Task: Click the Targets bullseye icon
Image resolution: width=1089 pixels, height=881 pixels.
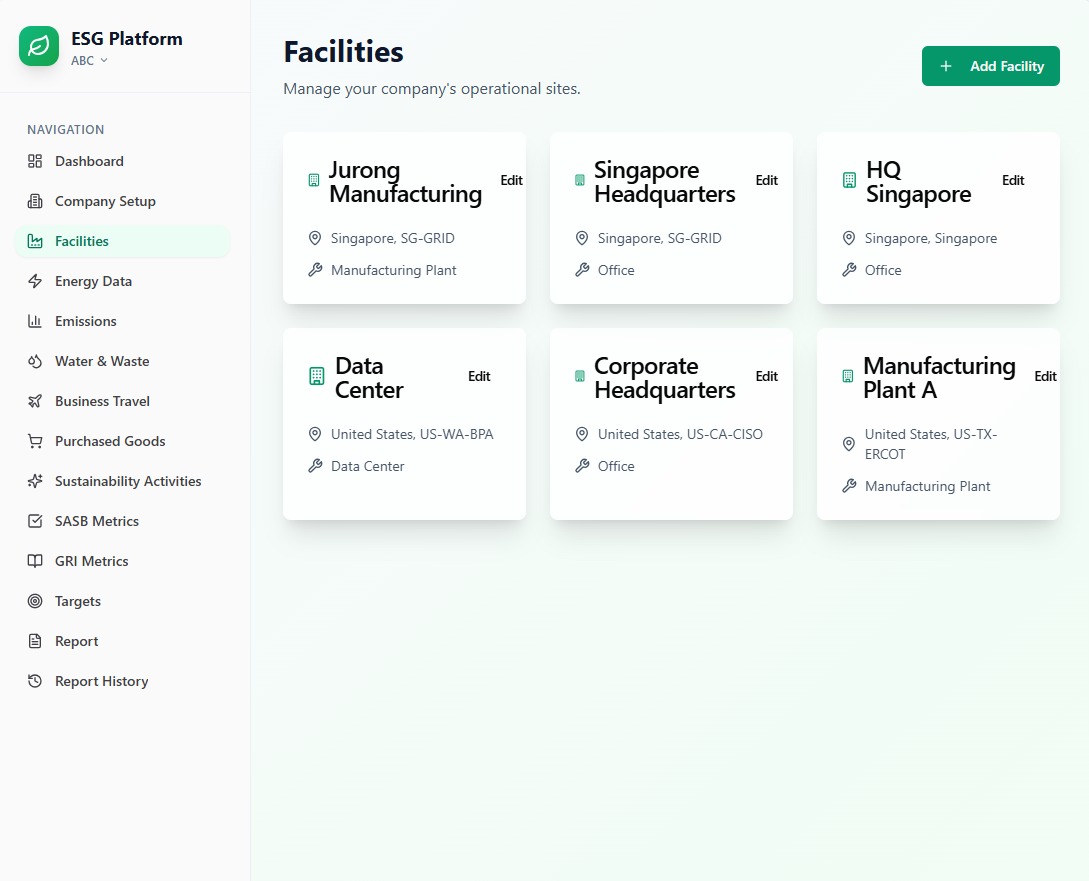Action: [x=35, y=601]
